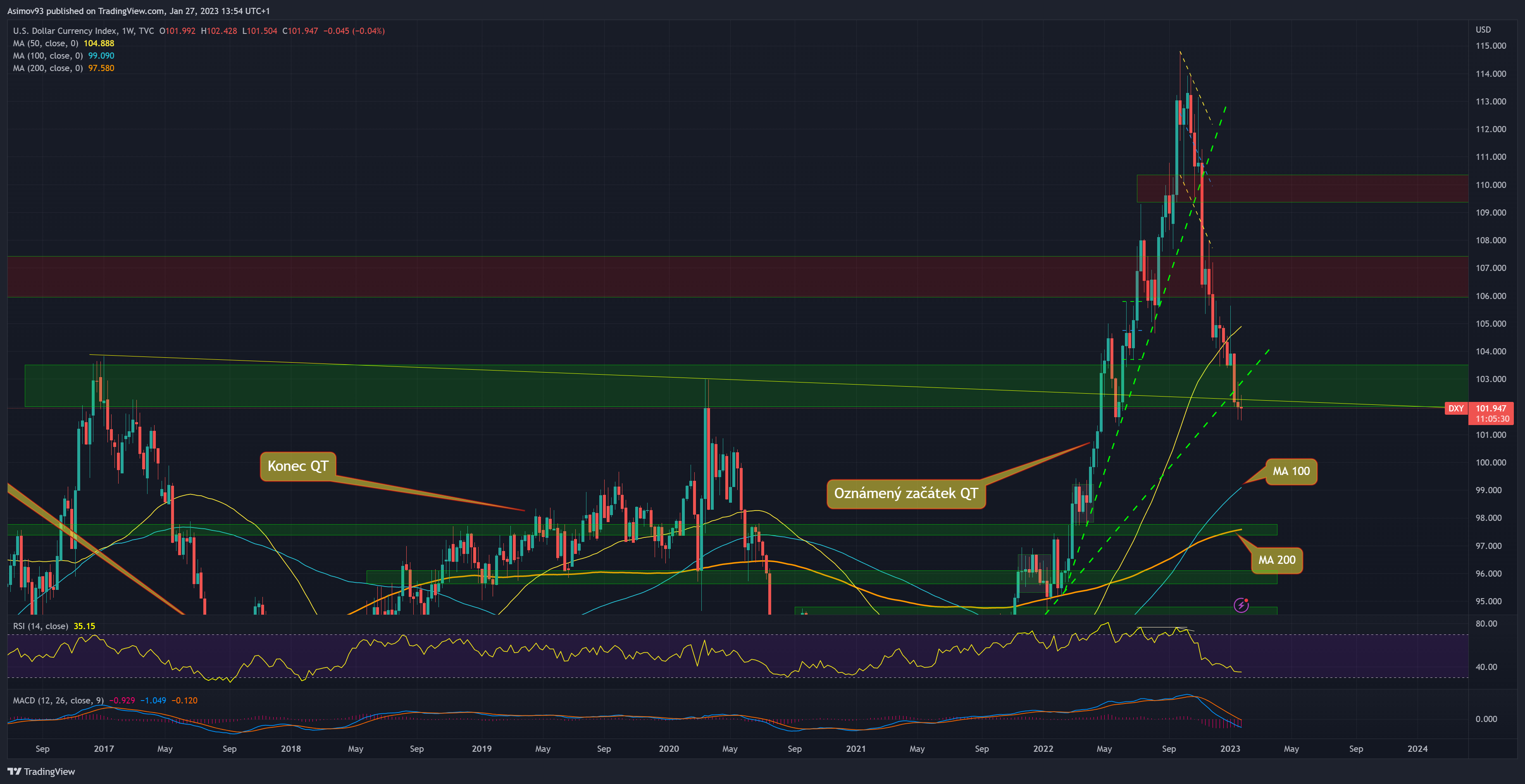This screenshot has height=784, width=1525.
Task: Click the TradingView logo at bottom left
Action: (x=14, y=772)
